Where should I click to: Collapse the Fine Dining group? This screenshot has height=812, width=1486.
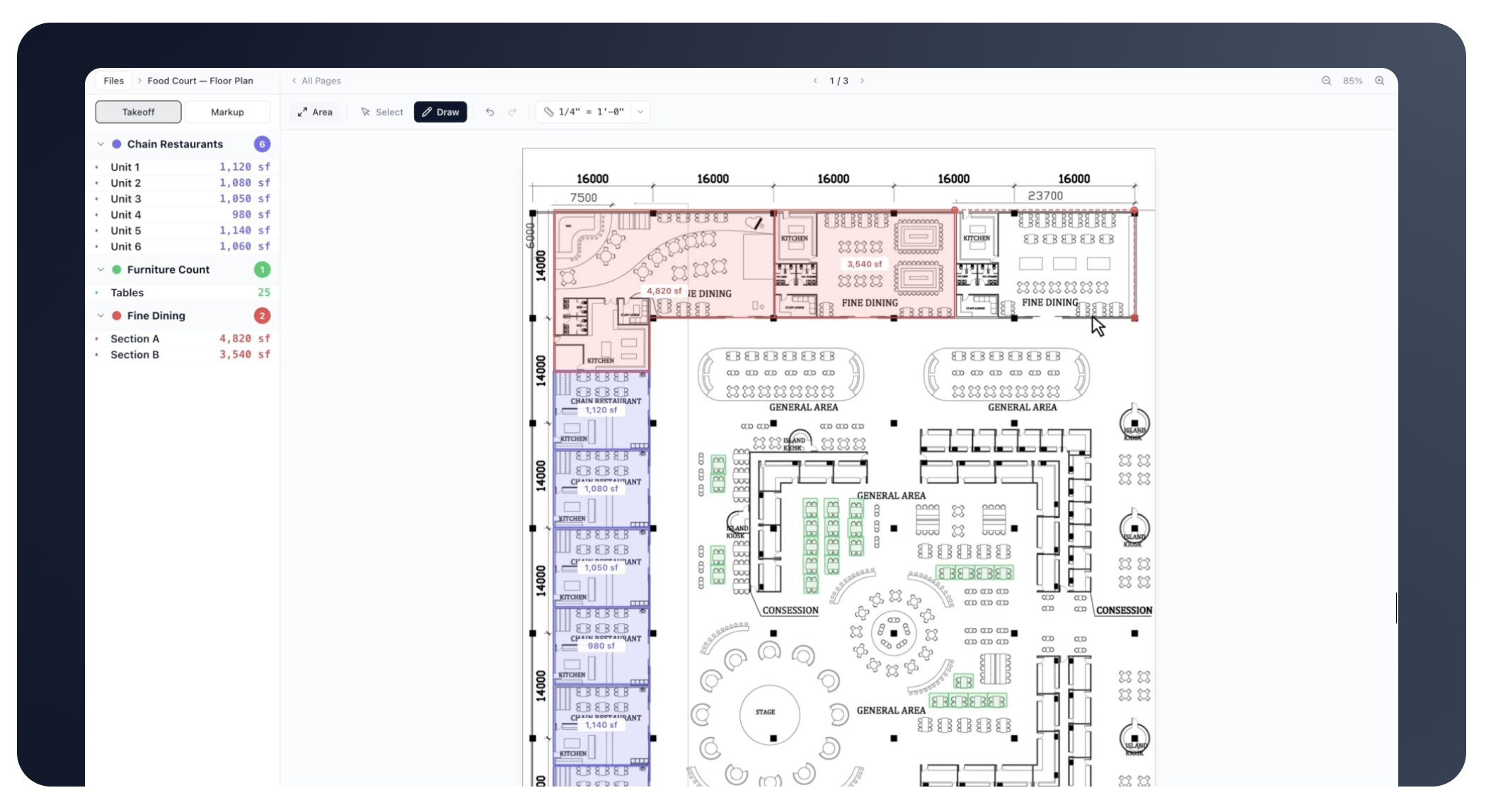point(100,315)
